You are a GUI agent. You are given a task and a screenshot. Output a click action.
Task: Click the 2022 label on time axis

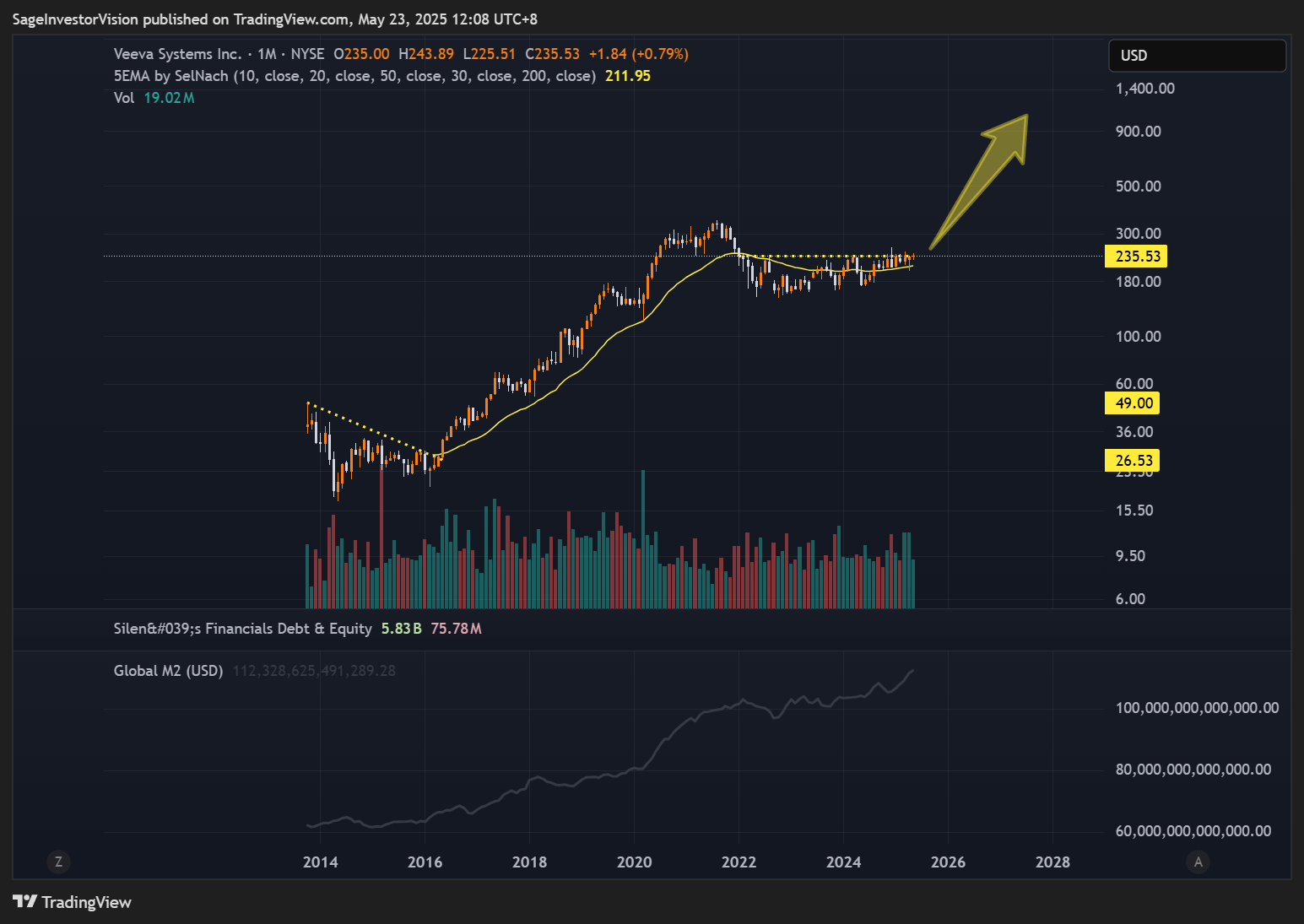click(x=739, y=862)
